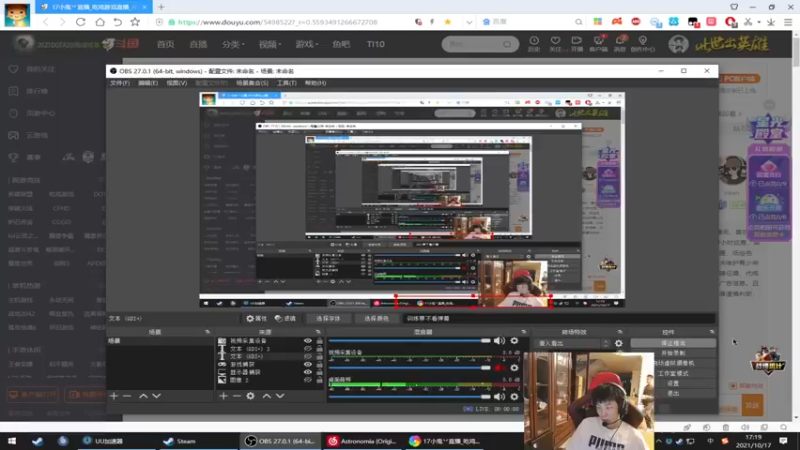Toggle visibility of selected Text (GDI+) source
800x450 pixels.
[307, 357]
